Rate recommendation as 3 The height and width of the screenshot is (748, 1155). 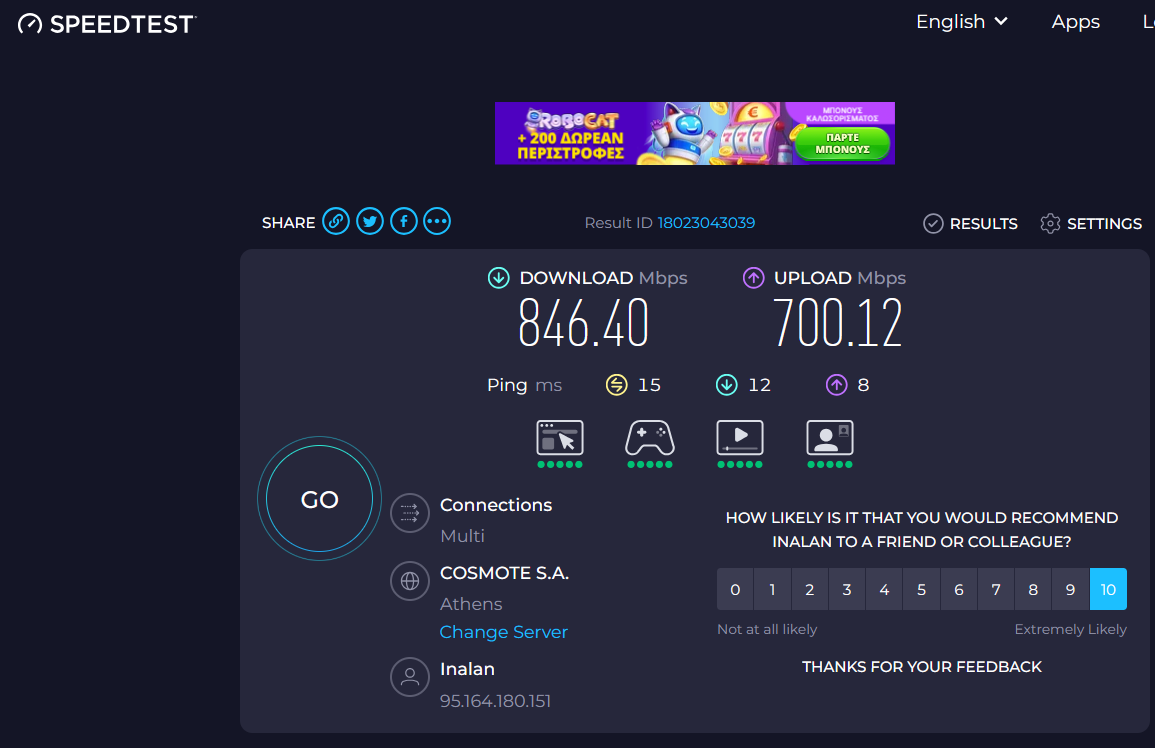(x=847, y=589)
